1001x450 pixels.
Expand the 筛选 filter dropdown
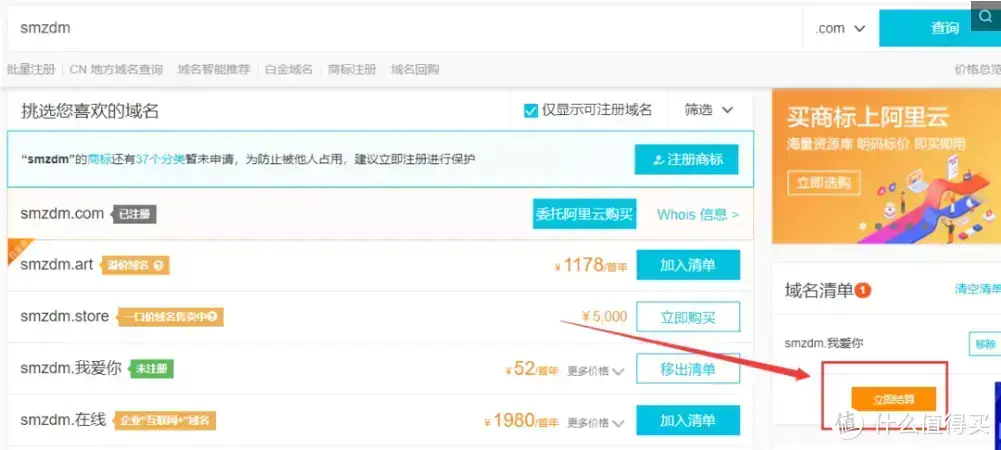tap(709, 110)
